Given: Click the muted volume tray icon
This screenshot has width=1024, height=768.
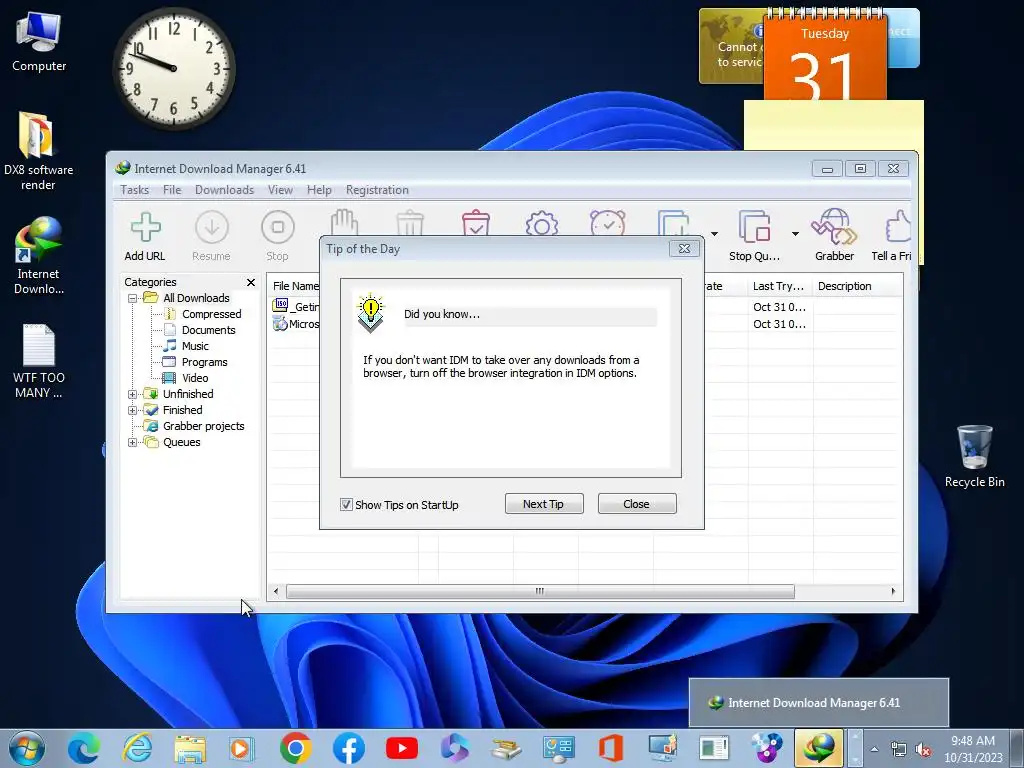Looking at the screenshot, I should coord(923,750).
